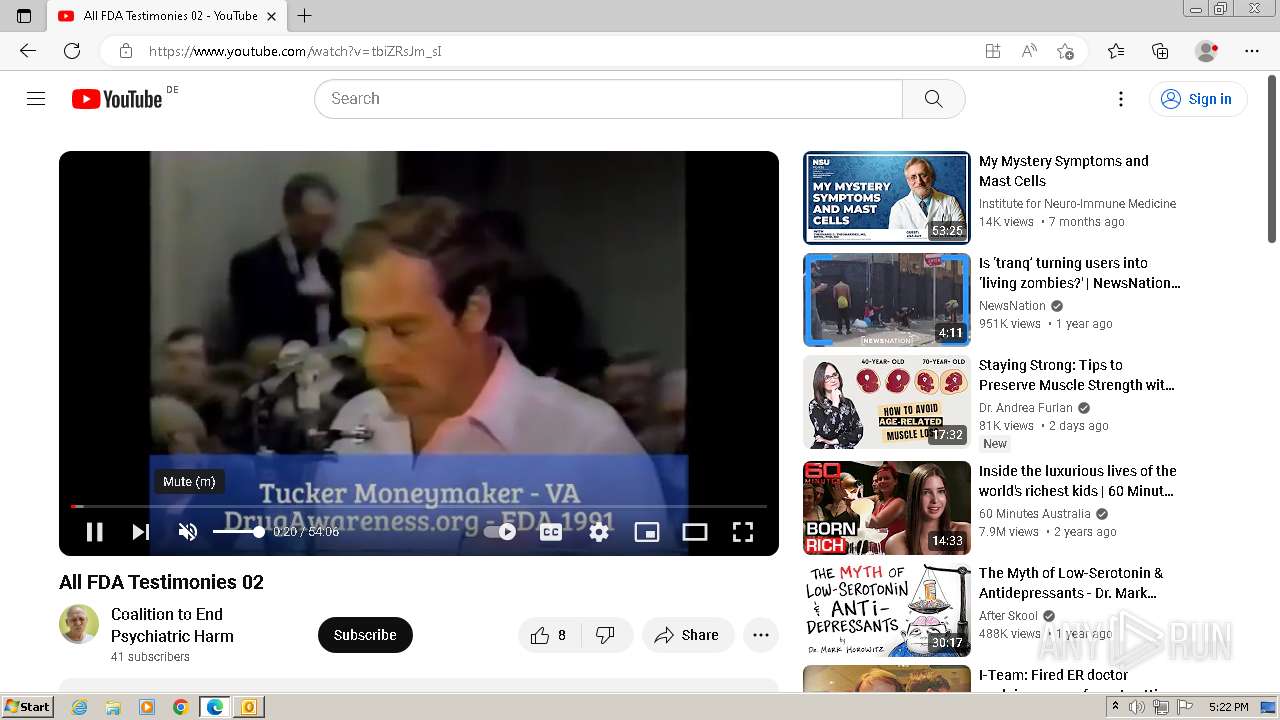
Task: Adjust the volume slider
Action: pyautogui.click(x=238, y=532)
